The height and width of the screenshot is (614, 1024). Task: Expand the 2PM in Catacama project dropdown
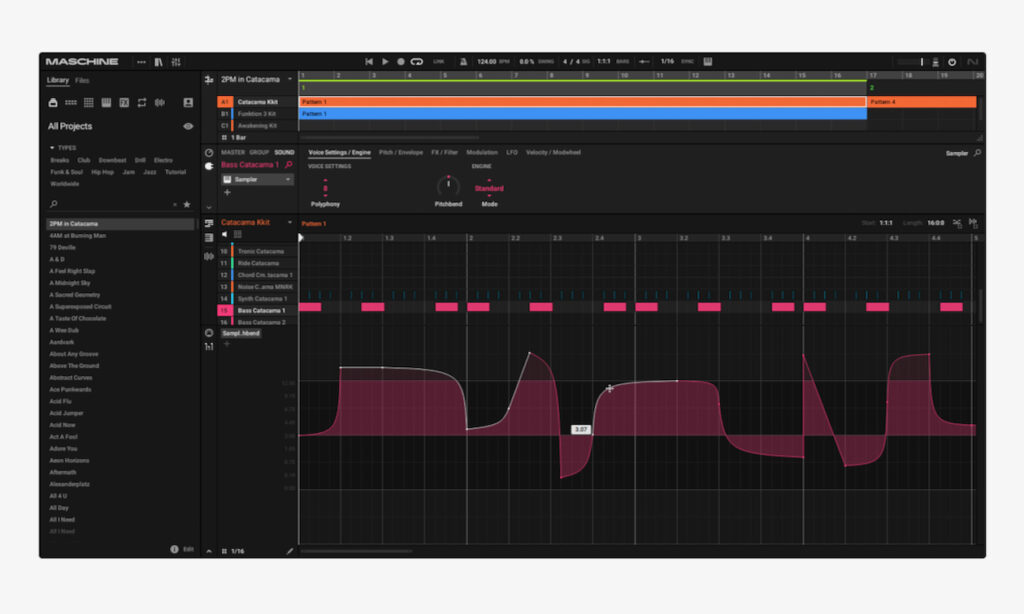coord(290,79)
